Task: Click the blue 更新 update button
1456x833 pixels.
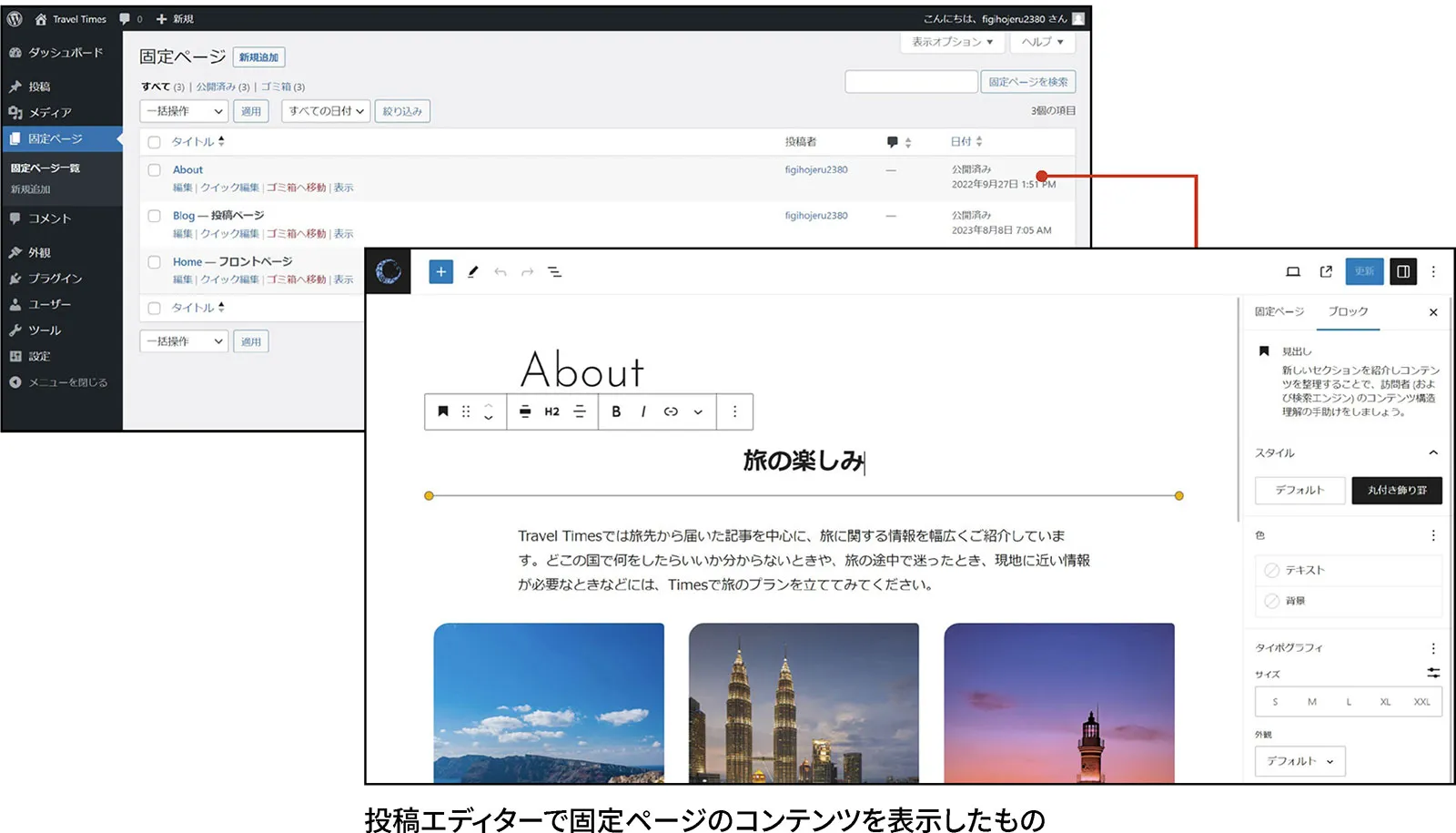Action: pyautogui.click(x=1363, y=271)
